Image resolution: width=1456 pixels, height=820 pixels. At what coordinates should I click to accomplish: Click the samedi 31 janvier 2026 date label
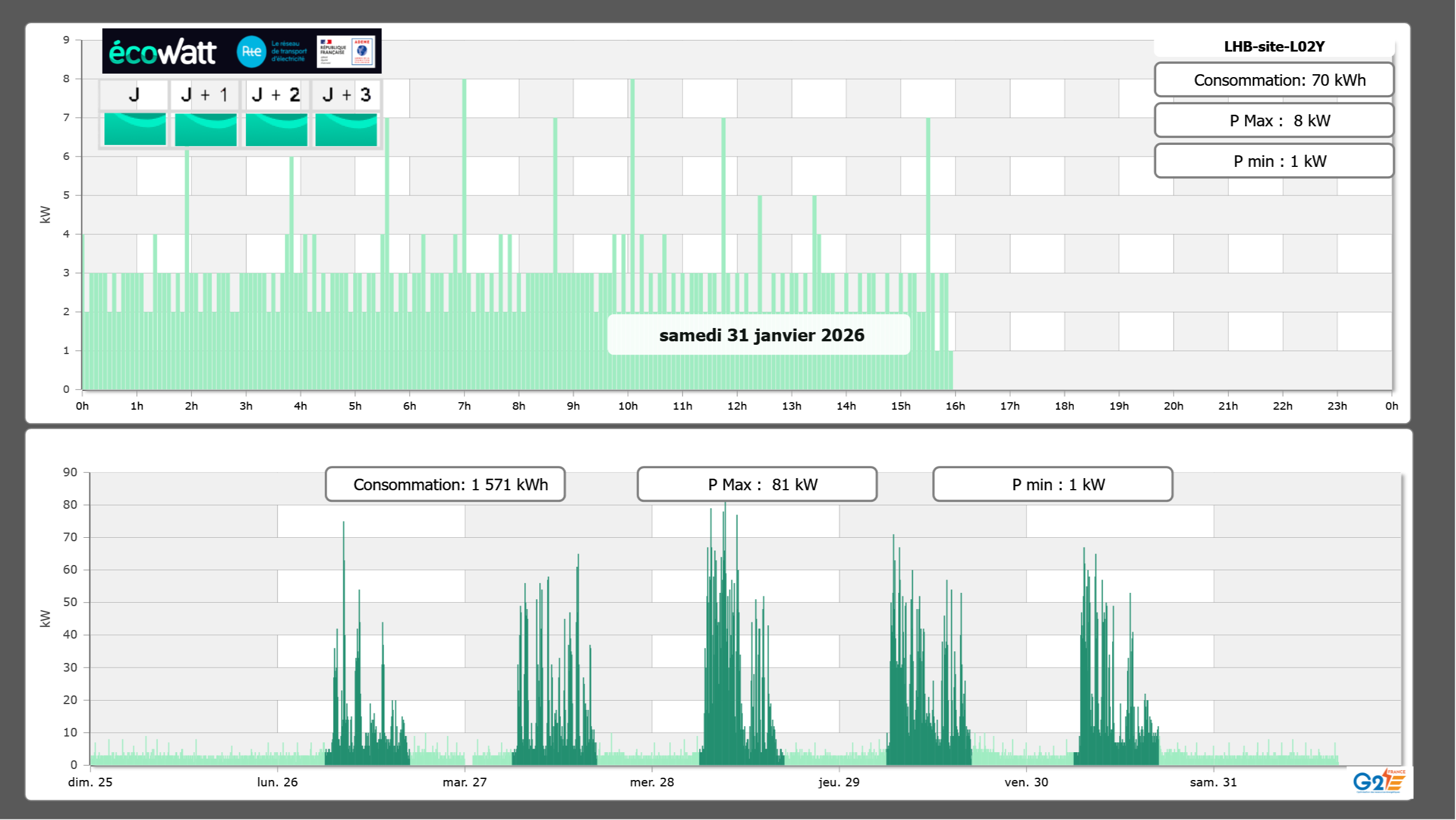pos(759,335)
